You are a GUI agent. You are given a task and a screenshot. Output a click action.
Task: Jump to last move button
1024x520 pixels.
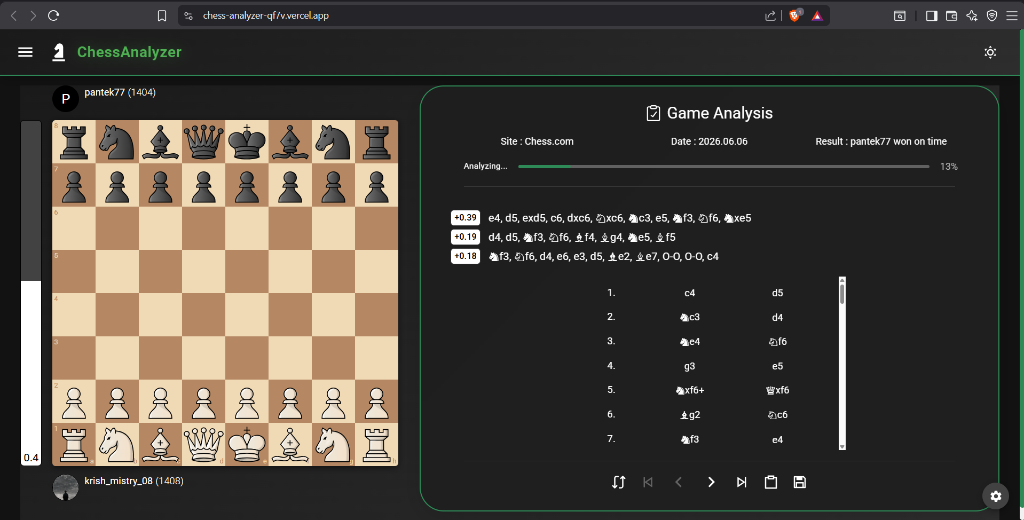click(741, 482)
